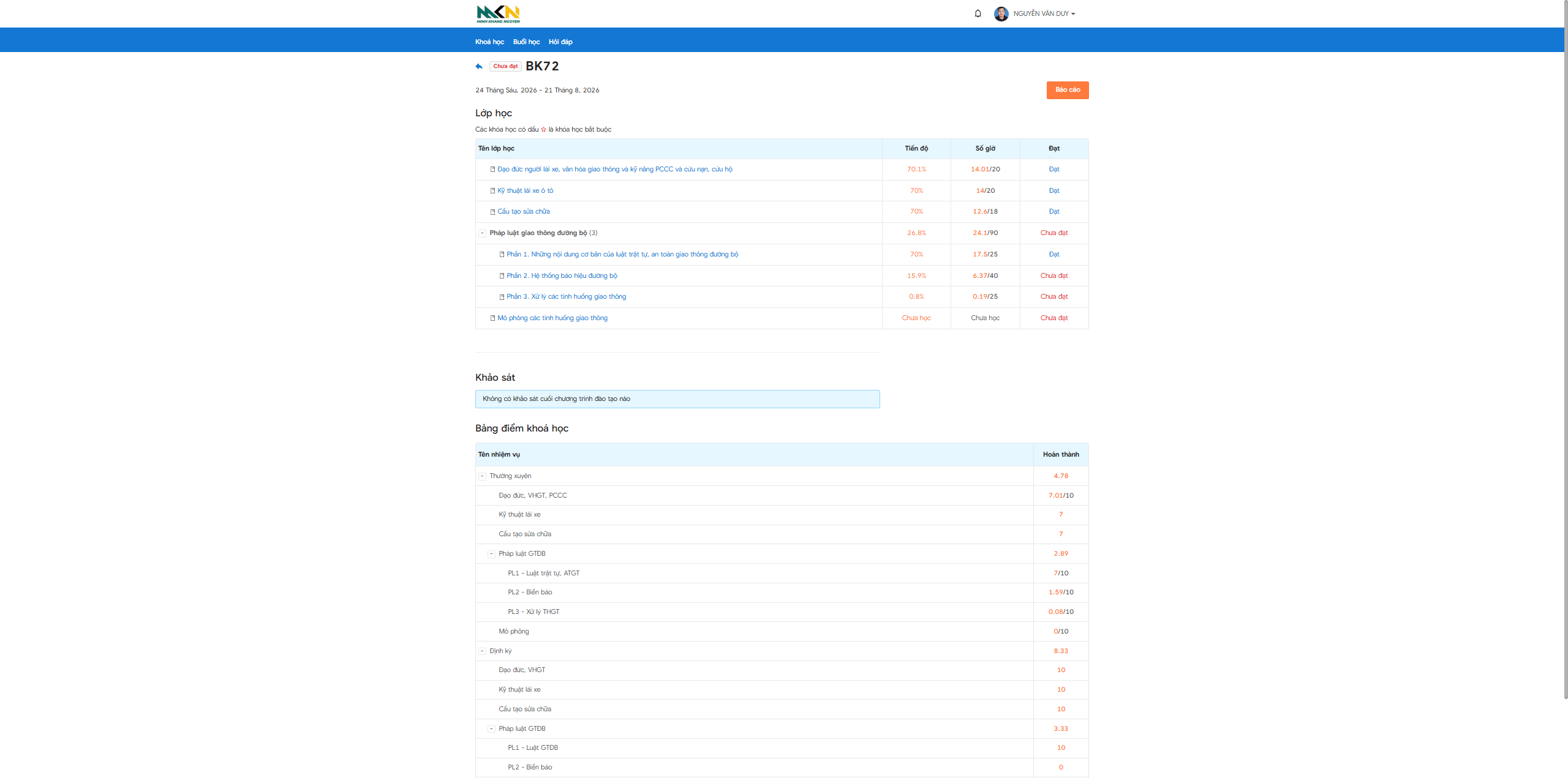The width and height of the screenshot is (1568, 778).
Task: Open Mô phỏng các tình huống link
Action: pos(552,318)
